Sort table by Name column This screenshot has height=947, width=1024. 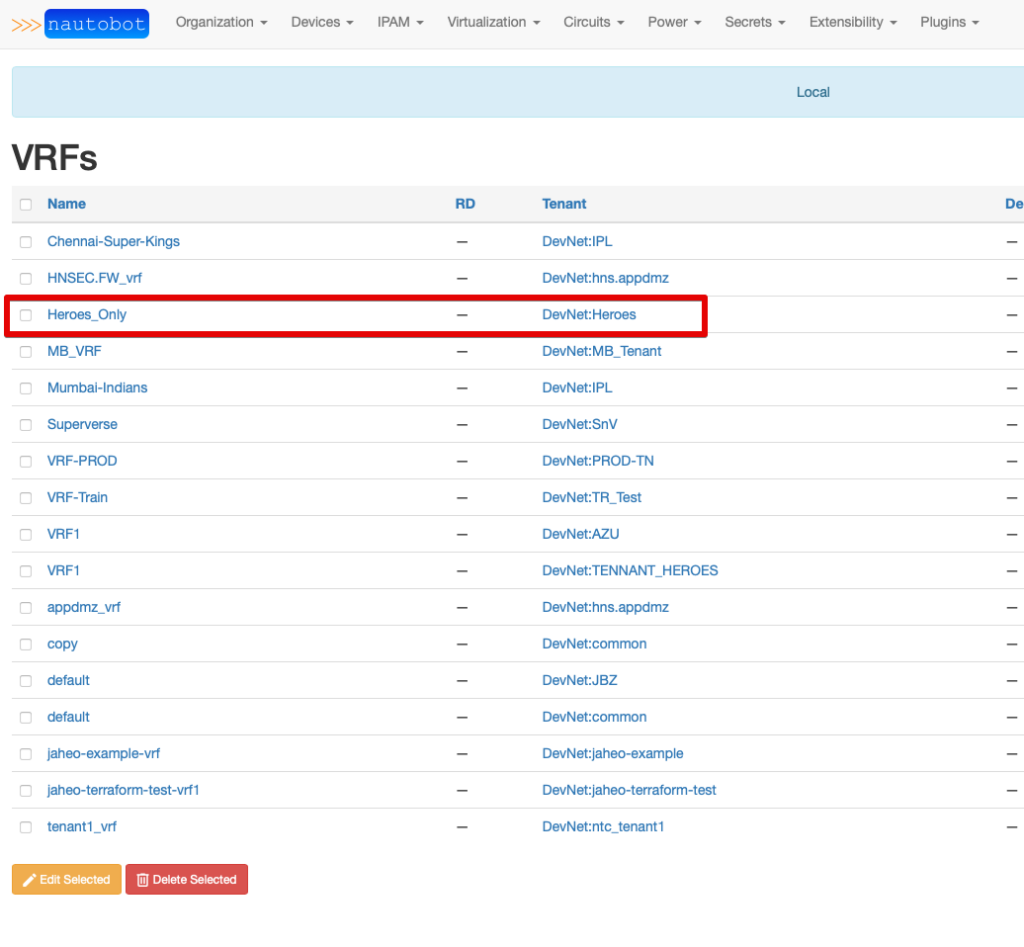67,204
